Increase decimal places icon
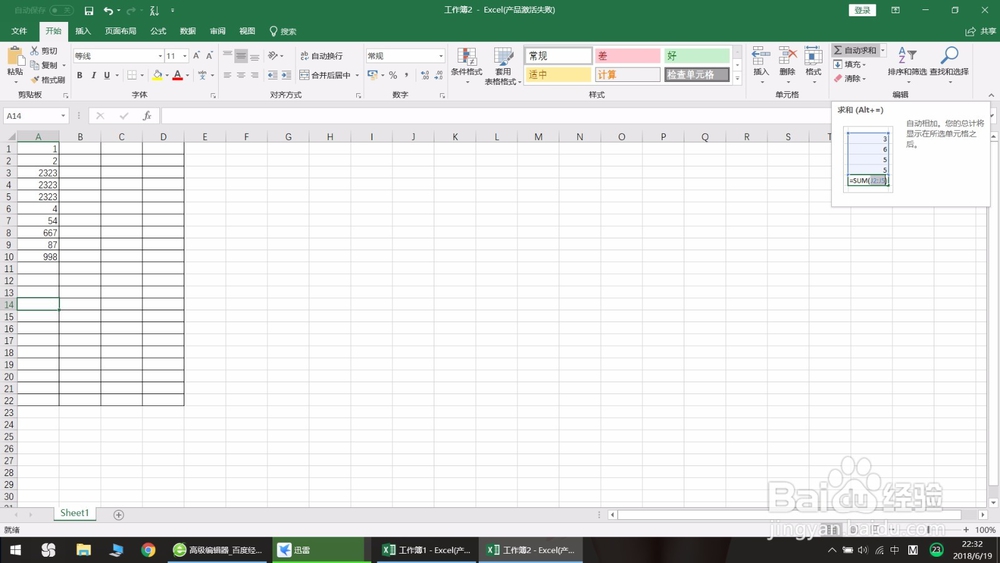Image resolution: width=1000 pixels, height=563 pixels. point(425,75)
